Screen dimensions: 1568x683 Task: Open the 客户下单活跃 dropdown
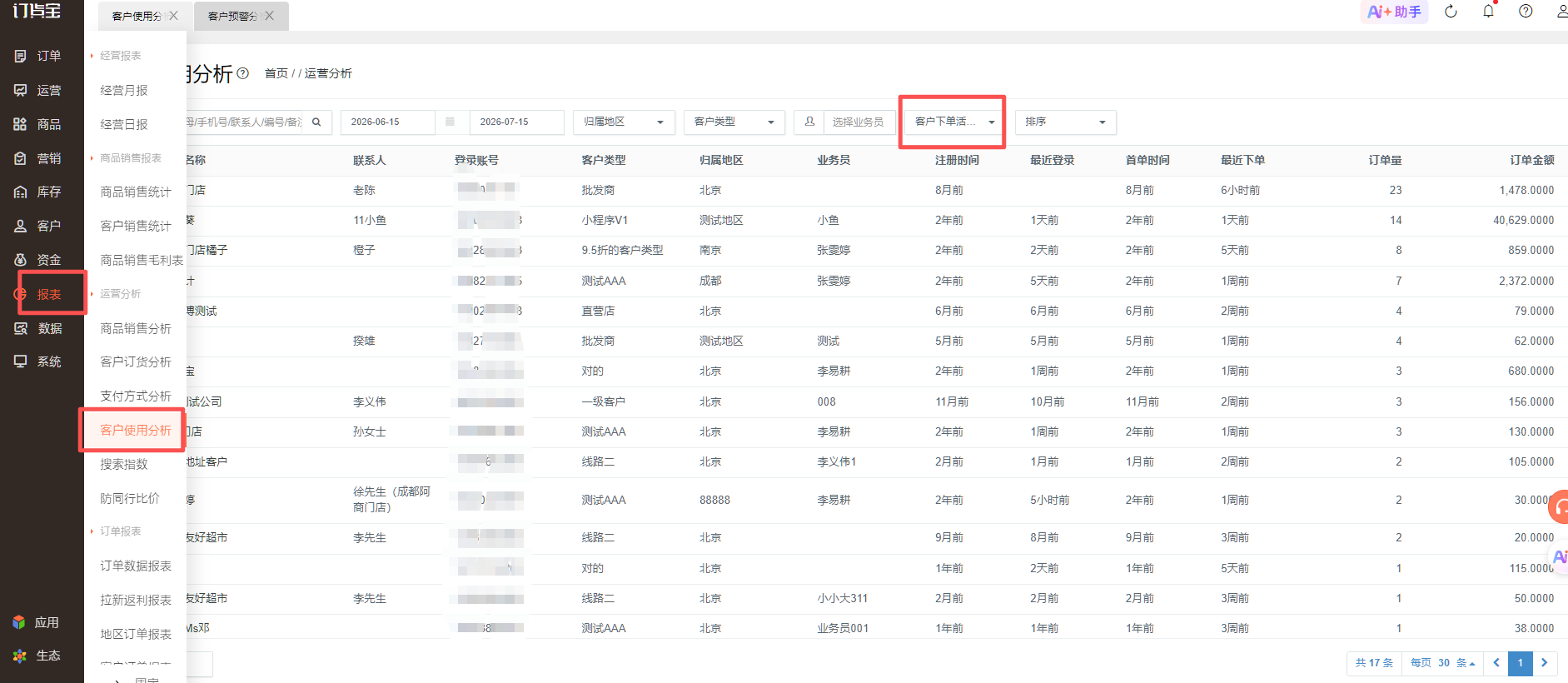[x=955, y=122]
